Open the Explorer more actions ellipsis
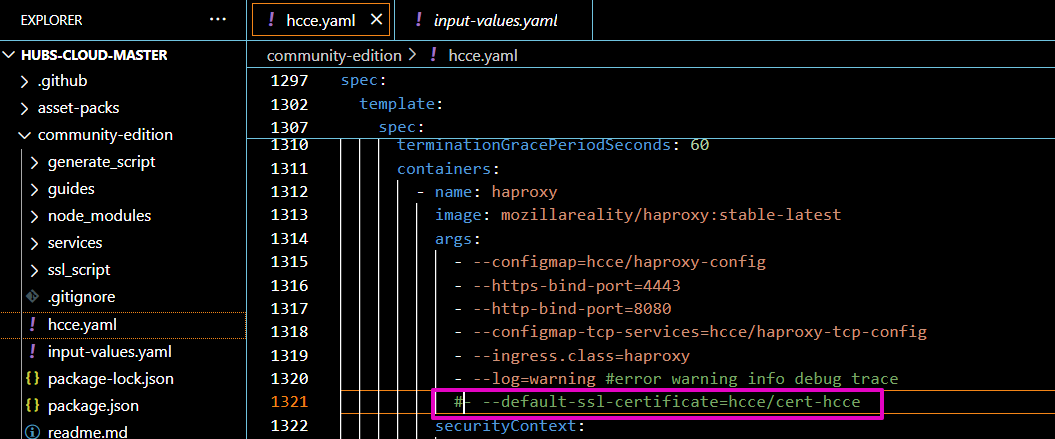The height and width of the screenshot is (439, 1055). click(217, 20)
